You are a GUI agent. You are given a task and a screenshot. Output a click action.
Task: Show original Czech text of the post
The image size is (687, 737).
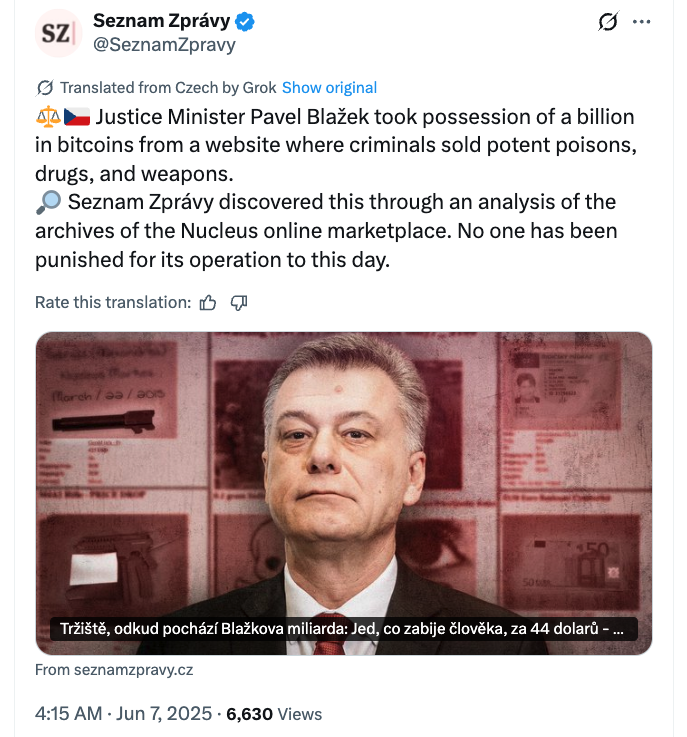[x=329, y=87]
